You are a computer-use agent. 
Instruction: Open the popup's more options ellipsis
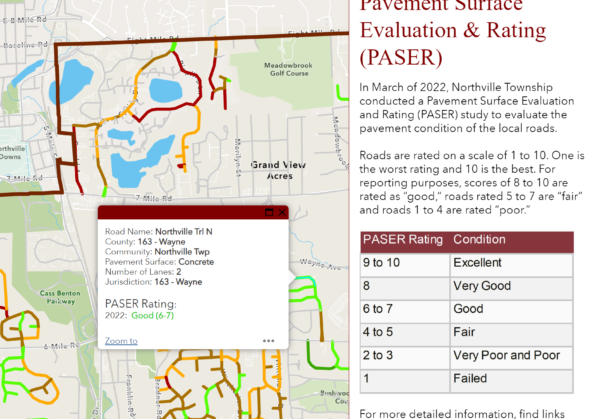269,341
